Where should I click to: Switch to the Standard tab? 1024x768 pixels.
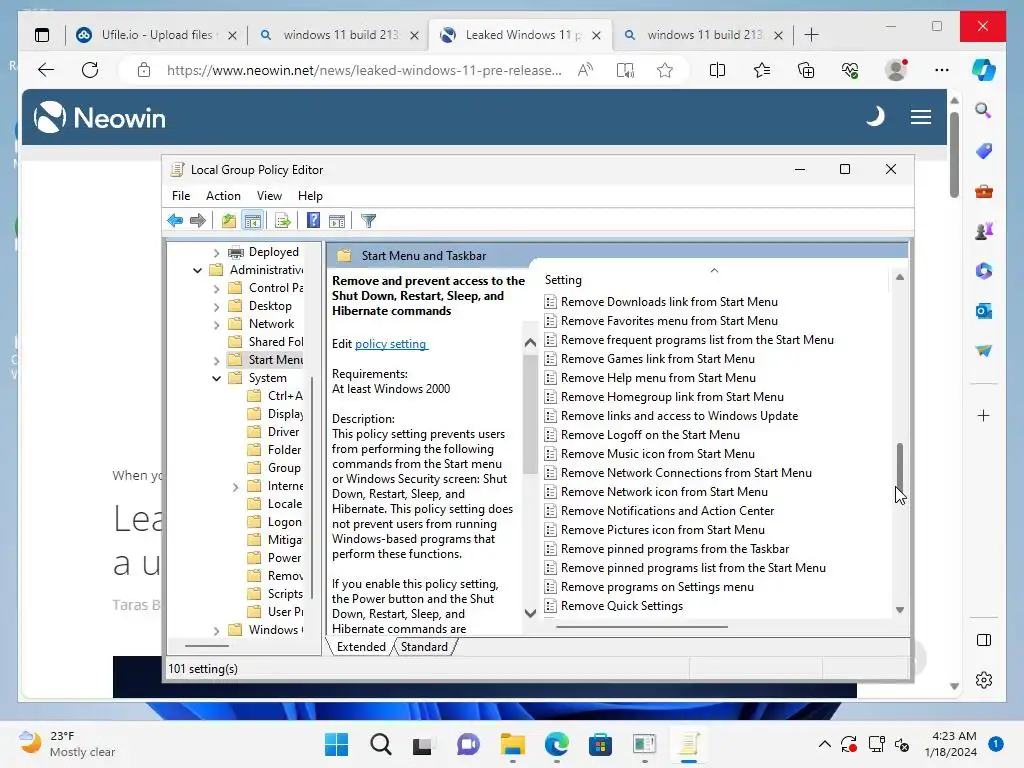424,647
